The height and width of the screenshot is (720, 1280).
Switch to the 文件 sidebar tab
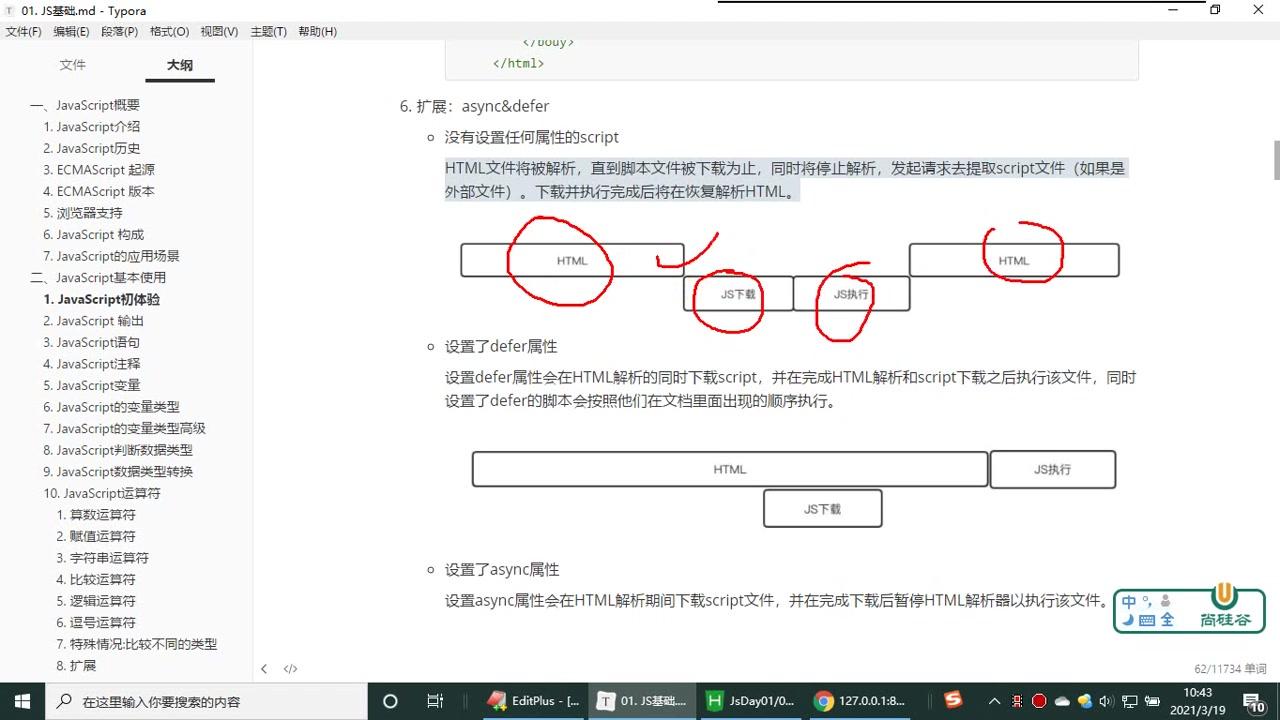point(73,64)
